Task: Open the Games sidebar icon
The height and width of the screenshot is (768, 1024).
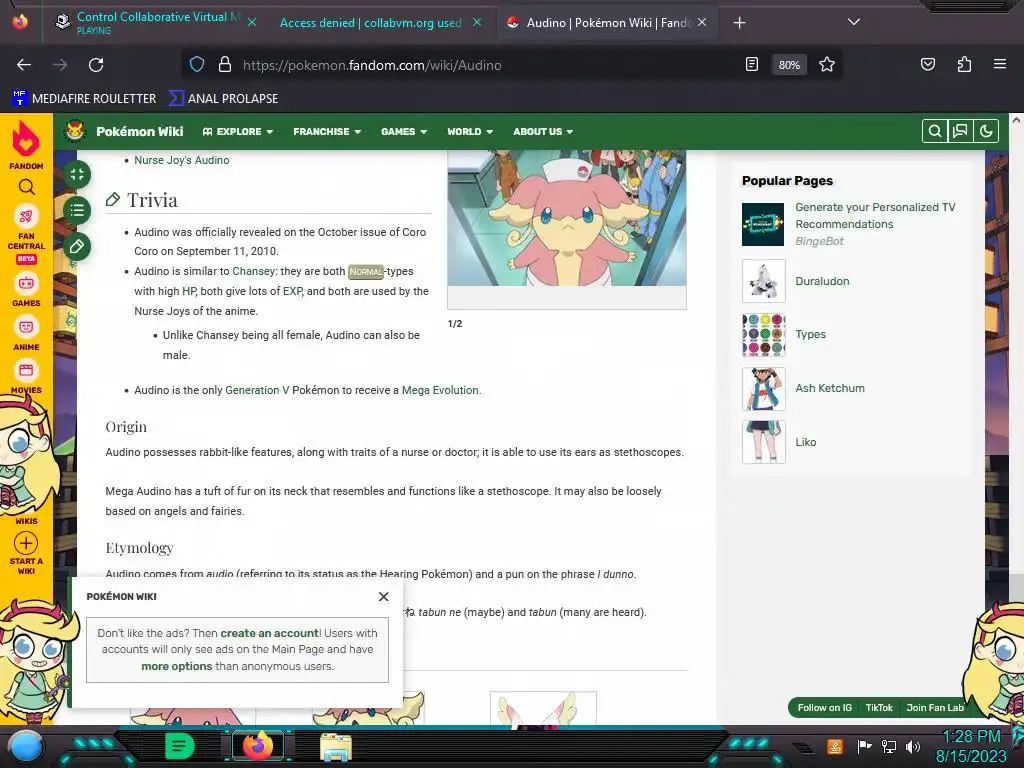Action: (x=26, y=283)
